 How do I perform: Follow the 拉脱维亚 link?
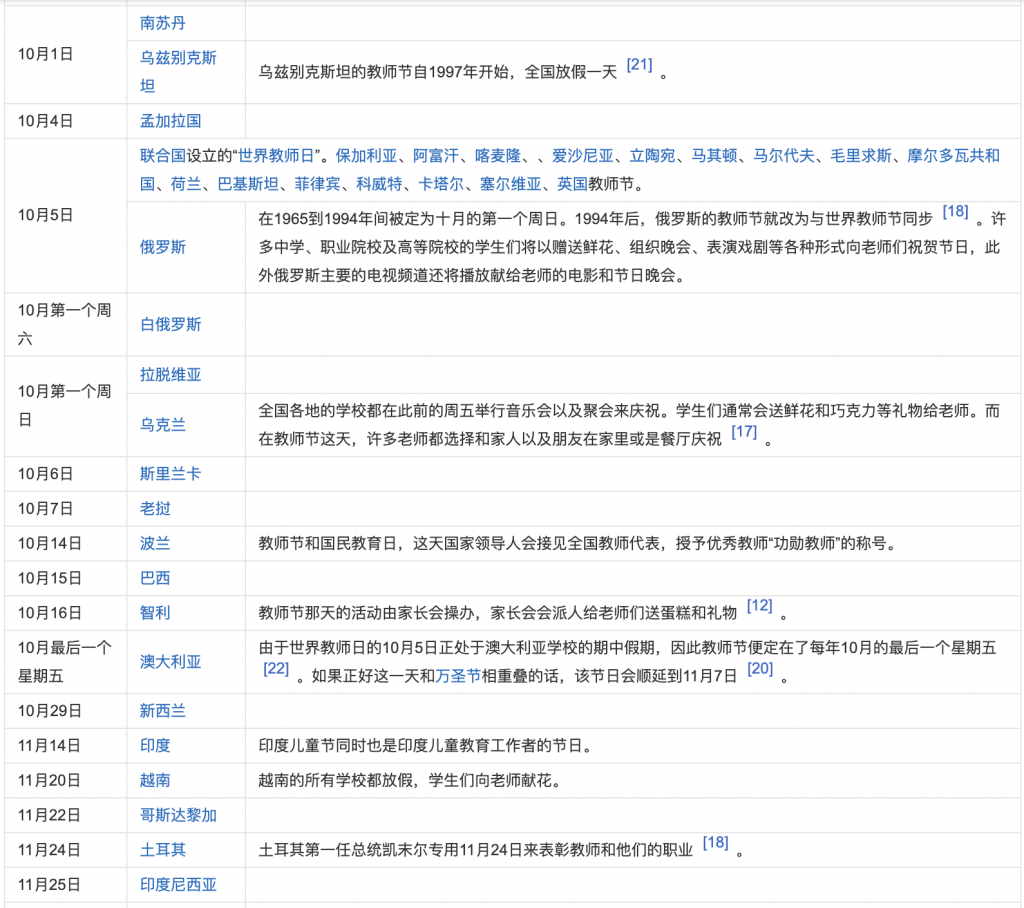[170, 375]
